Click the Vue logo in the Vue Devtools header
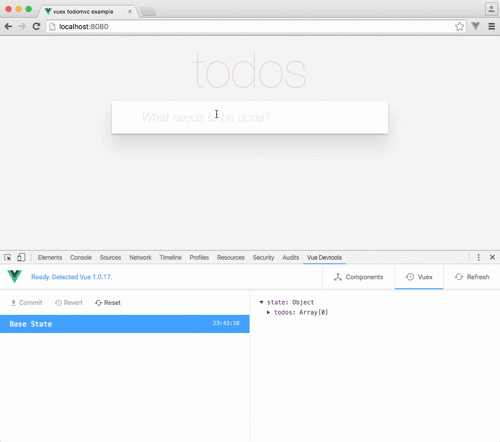 [15, 276]
